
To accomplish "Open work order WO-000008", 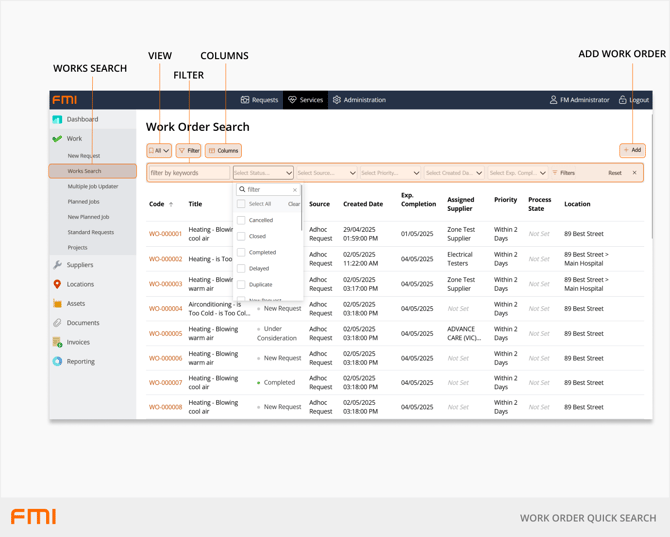I will 165,407.
